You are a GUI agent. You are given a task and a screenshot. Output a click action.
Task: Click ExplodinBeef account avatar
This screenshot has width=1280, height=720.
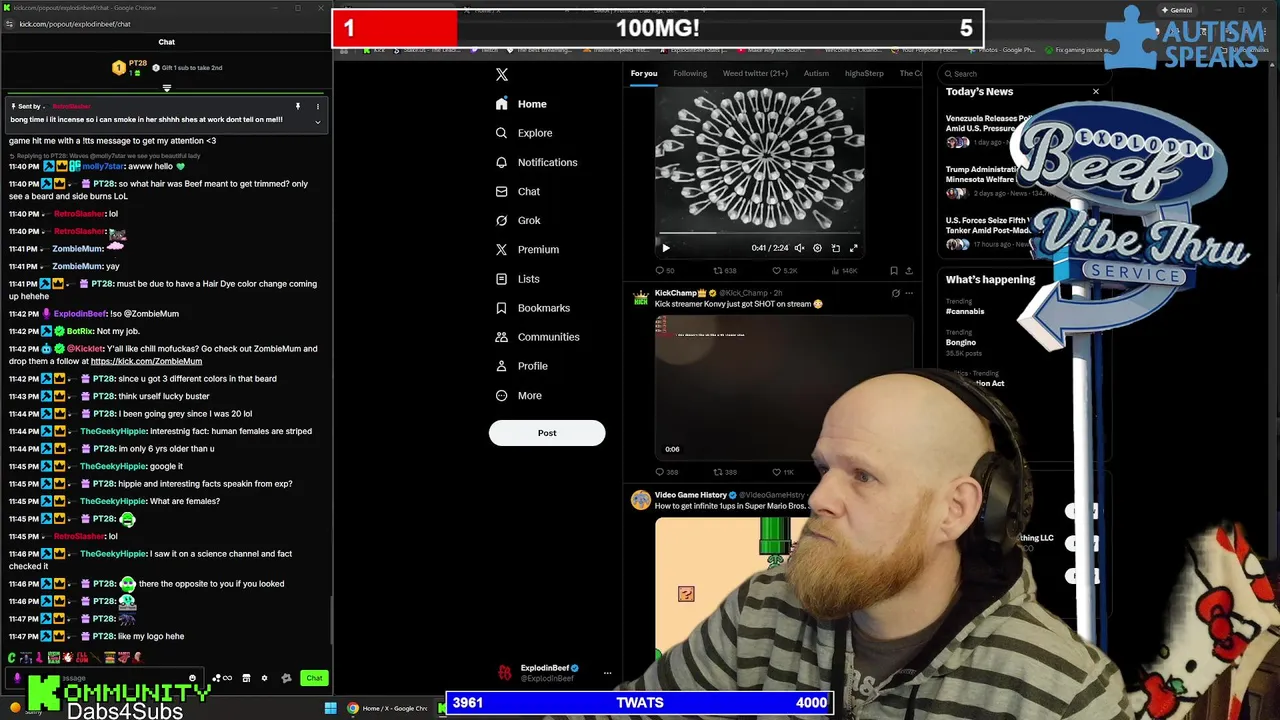tap(505, 673)
